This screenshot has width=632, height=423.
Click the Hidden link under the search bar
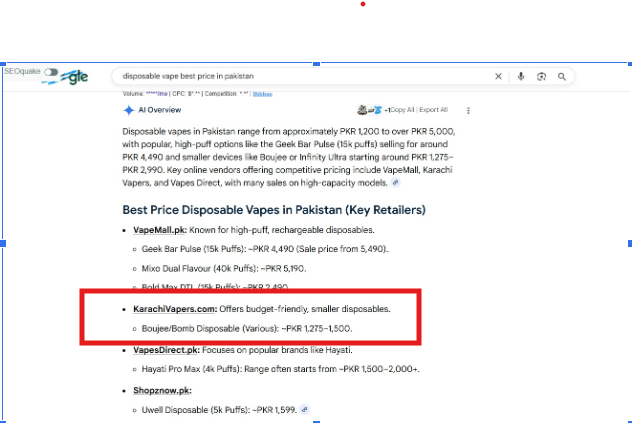click(x=262, y=94)
